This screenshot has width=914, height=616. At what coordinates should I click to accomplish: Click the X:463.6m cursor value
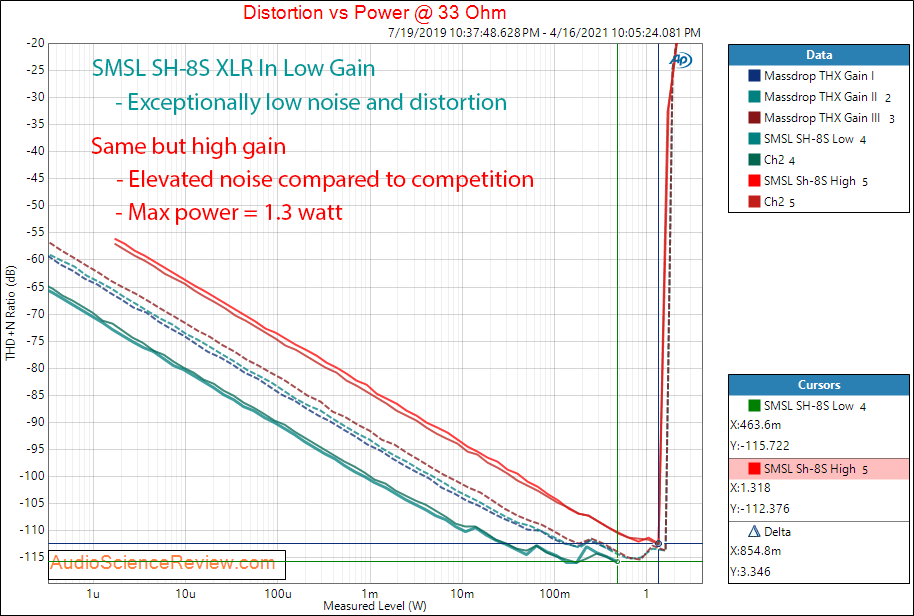click(x=756, y=425)
